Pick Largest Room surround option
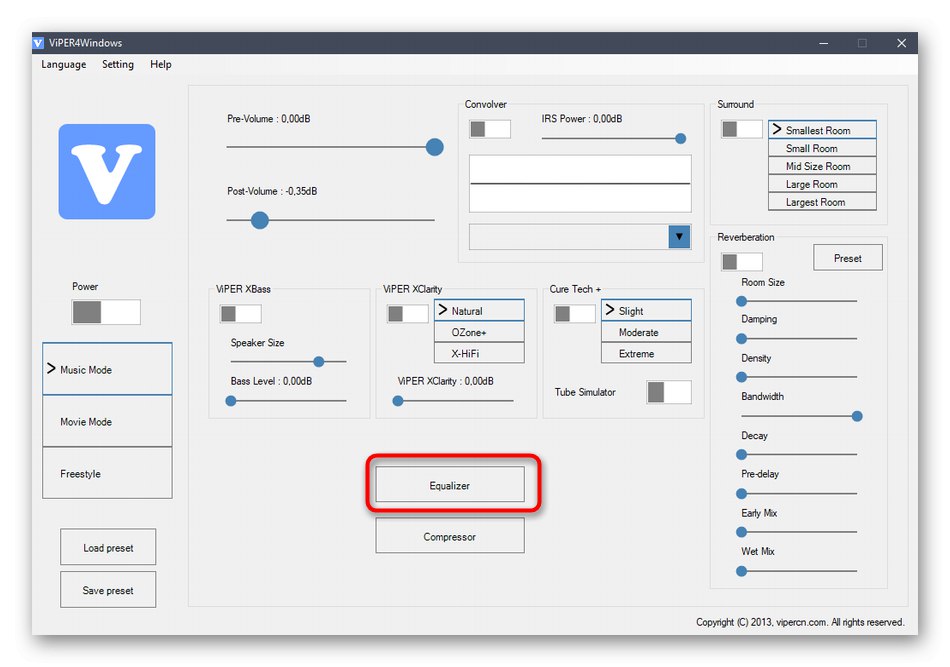Image resolution: width=950 pixels, height=667 pixels. [822, 202]
